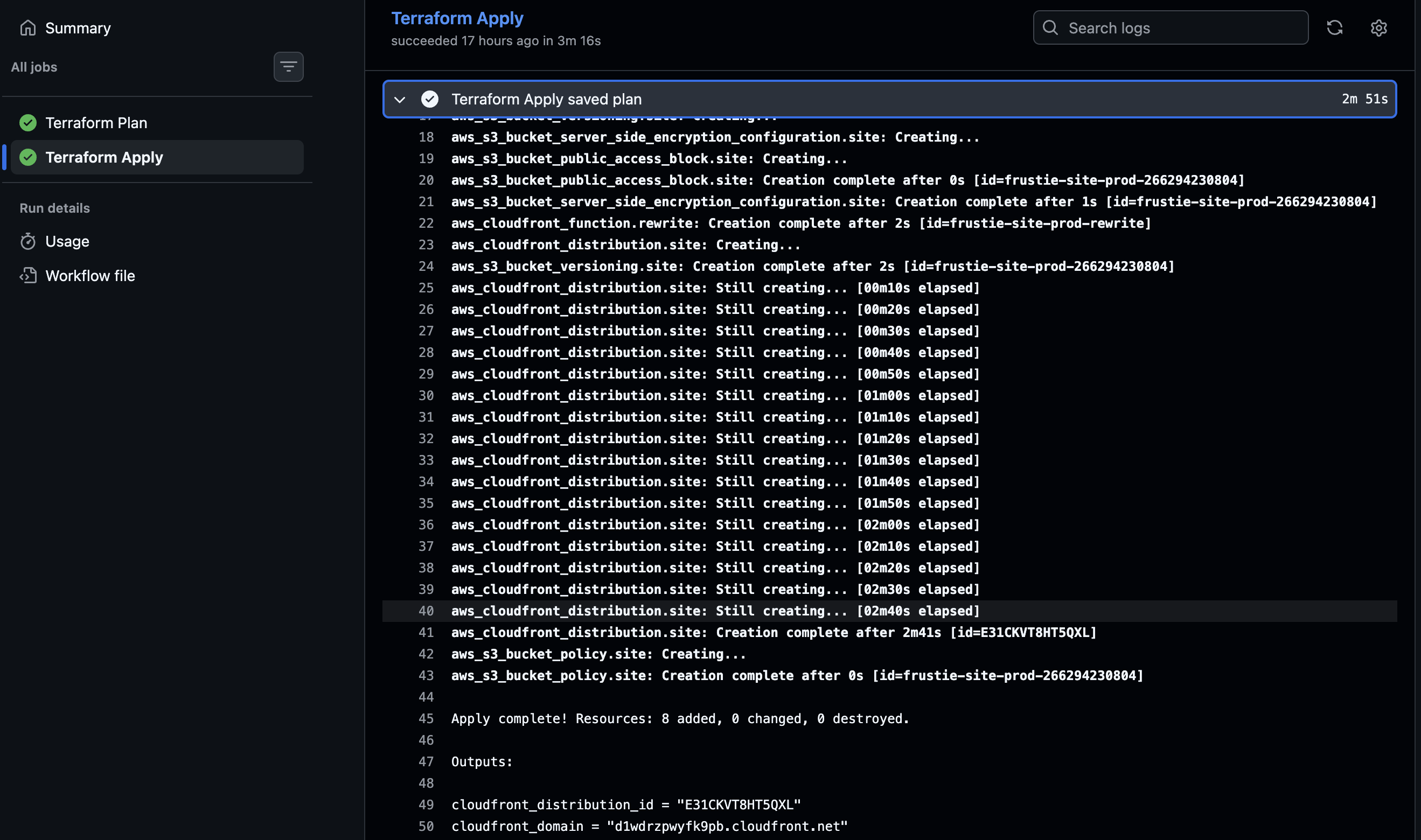Screen dimensions: 1421x840
Task: Click the Terraform Apply heading link
Action: tap(457, 18)
